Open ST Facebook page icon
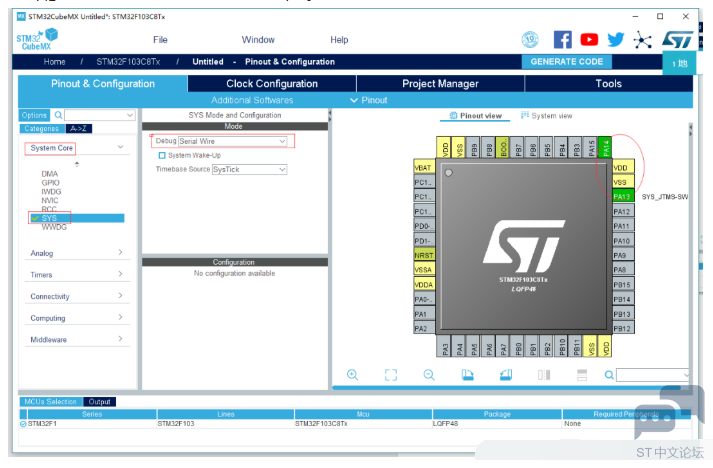This screenshot has width=713, height=468. [563, 40]
